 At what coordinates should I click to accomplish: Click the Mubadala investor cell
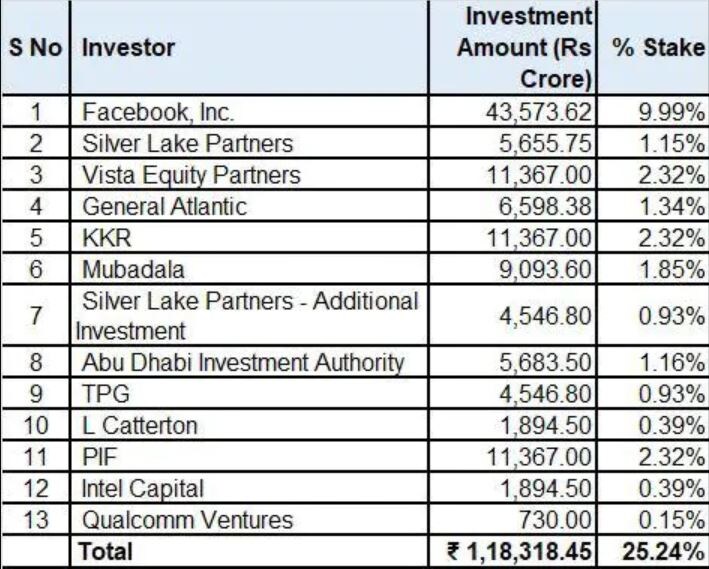point(249,269)
